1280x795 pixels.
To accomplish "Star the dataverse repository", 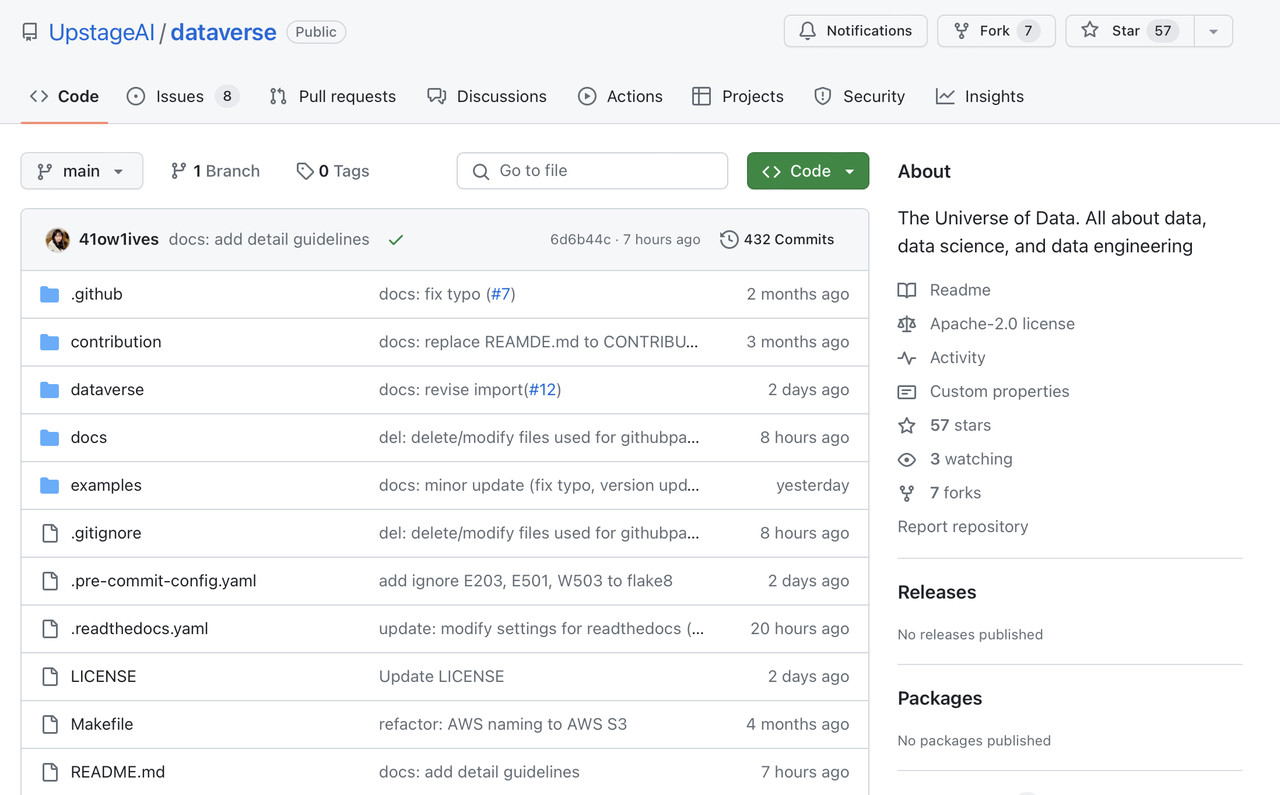I will point(1122,31).
